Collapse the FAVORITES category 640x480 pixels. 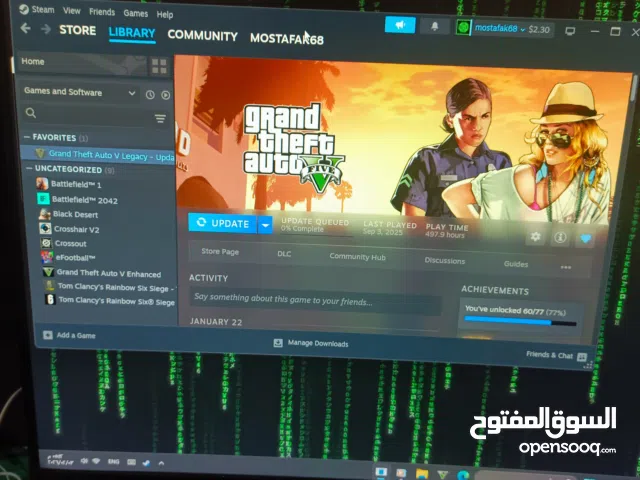(27, 137)
